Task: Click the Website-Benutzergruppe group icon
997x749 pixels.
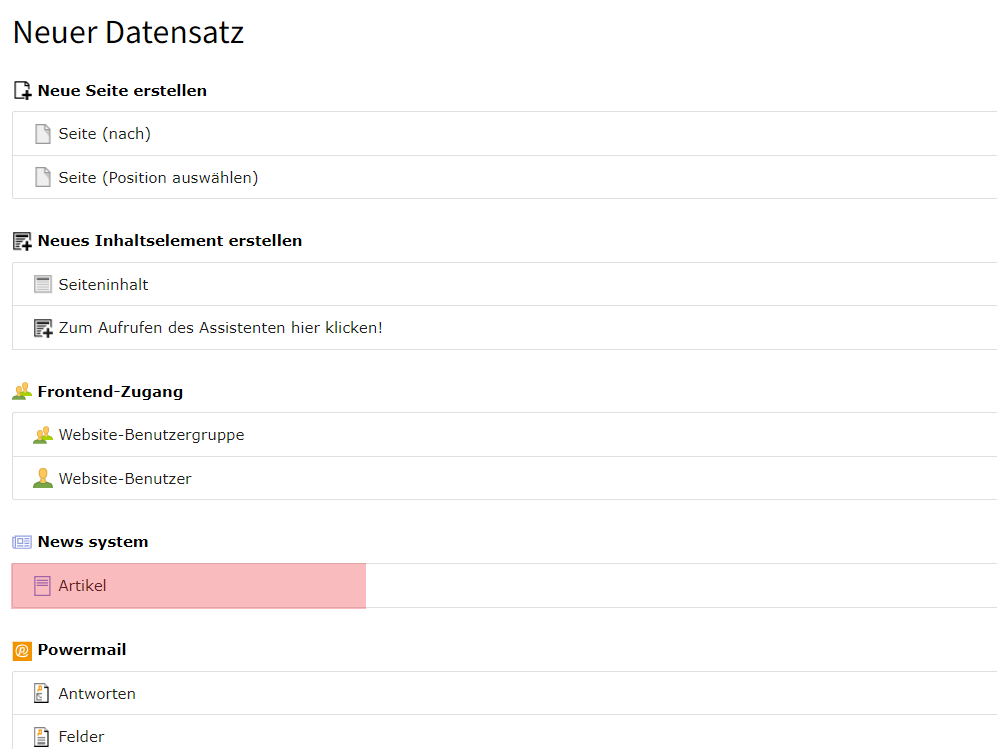Action: (42, 435)
